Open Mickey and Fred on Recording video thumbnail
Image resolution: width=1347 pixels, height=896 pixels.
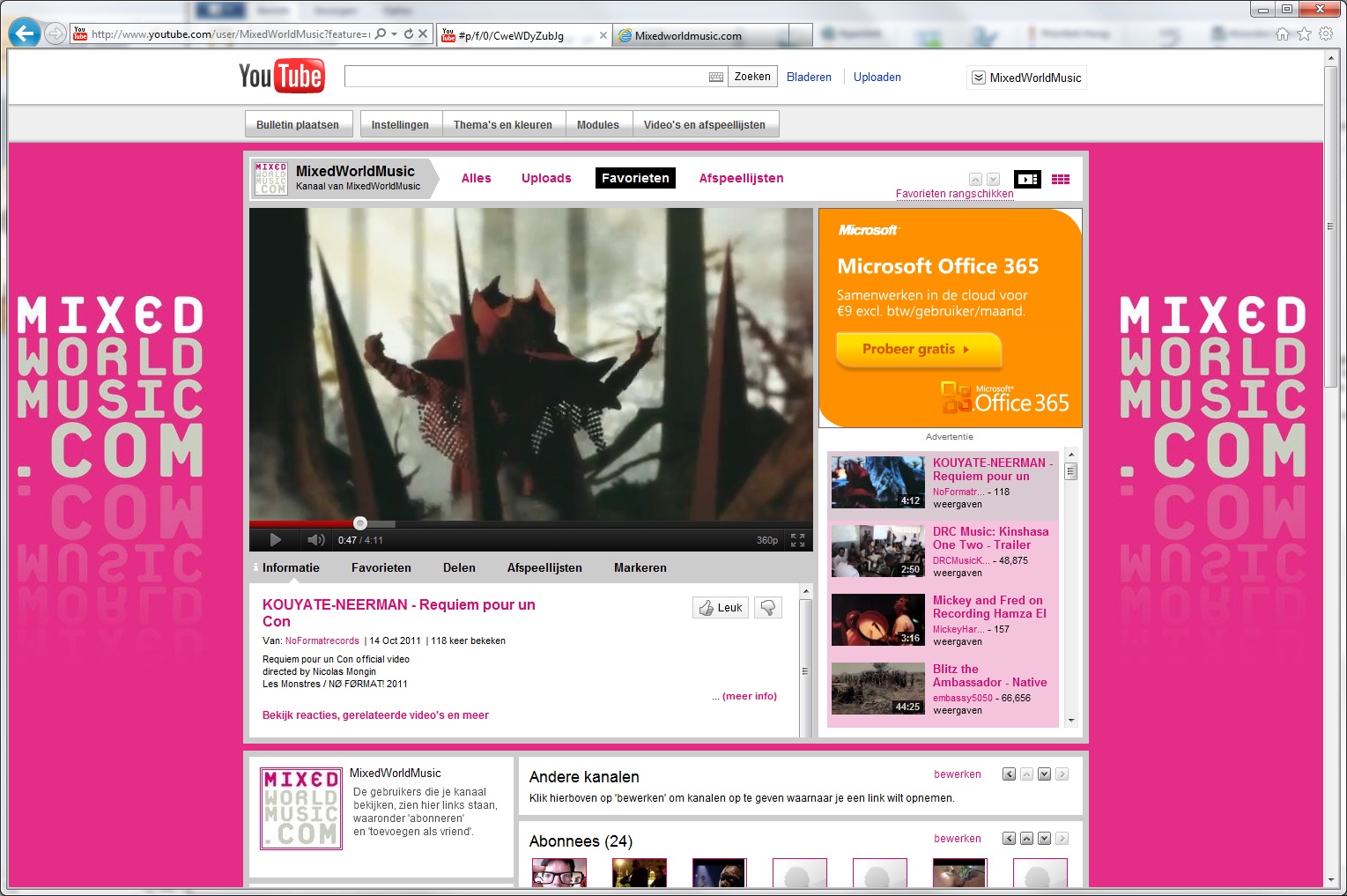[877, 620]
